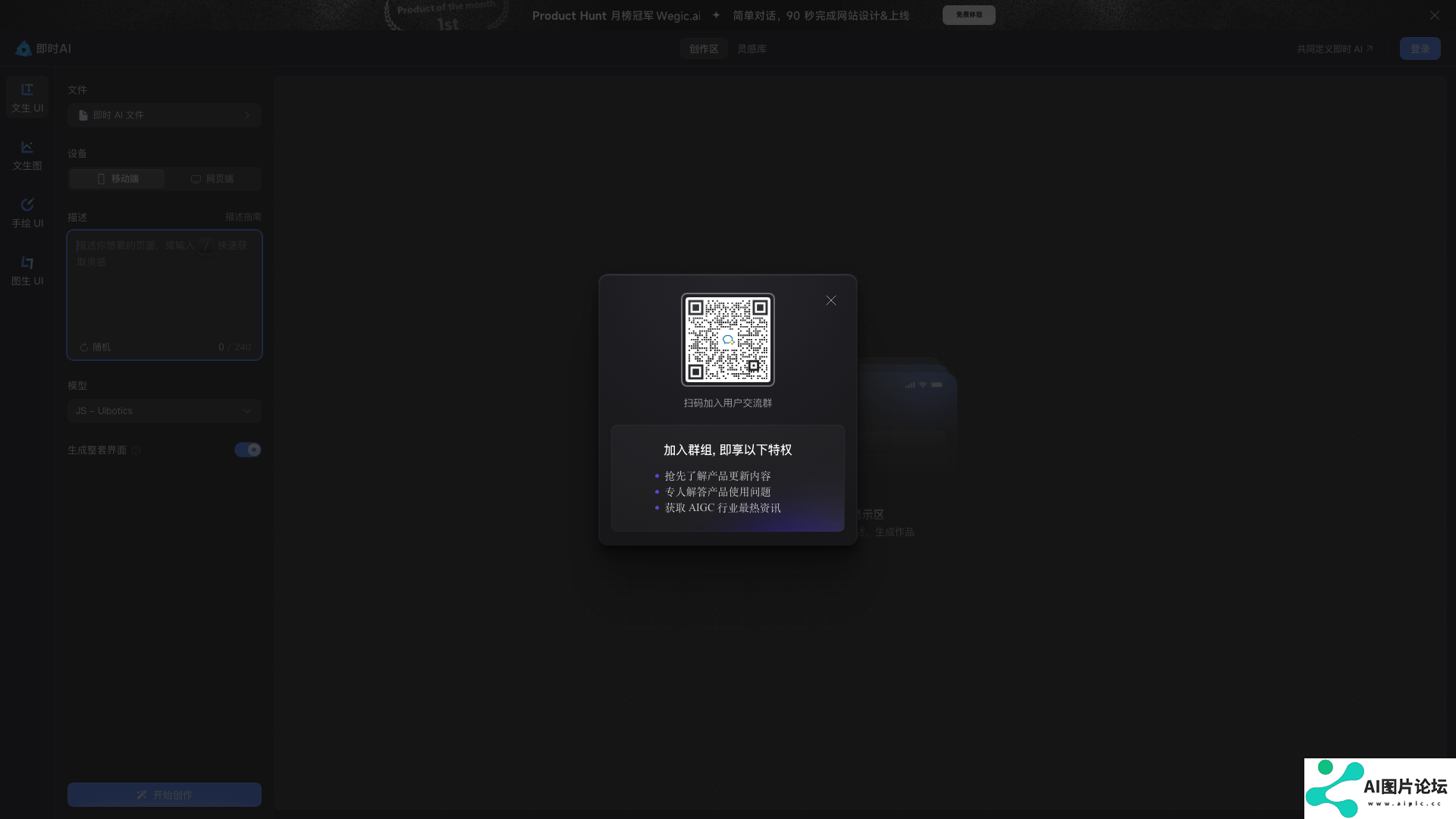Select 文生 UI in the sidebar
Viewport: 1456px width, 819px height.
pyautogui.click(x=27, y=98)
